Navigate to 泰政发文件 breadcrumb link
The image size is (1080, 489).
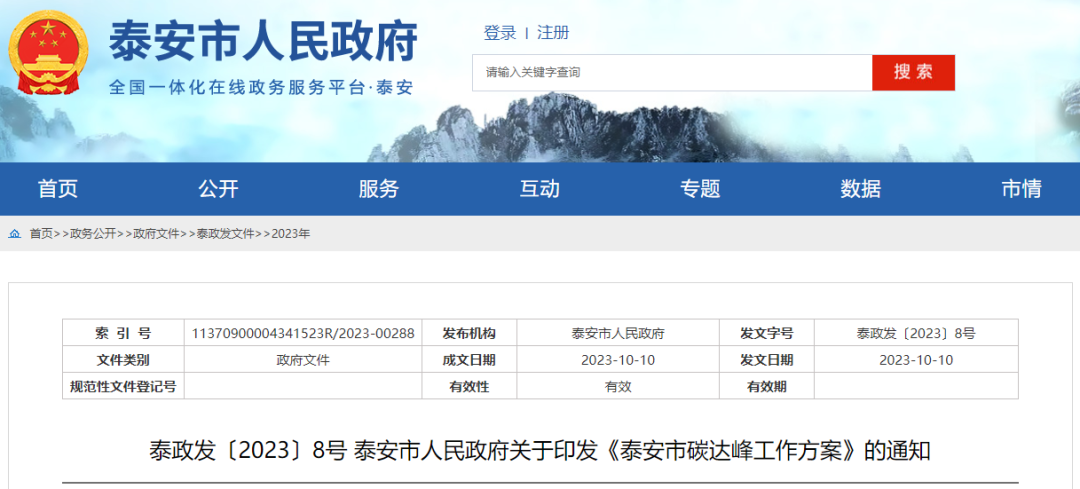coord(225,234)
